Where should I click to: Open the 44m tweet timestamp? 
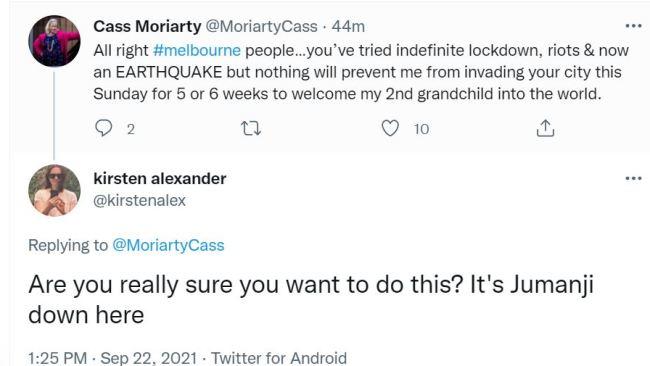348,27
